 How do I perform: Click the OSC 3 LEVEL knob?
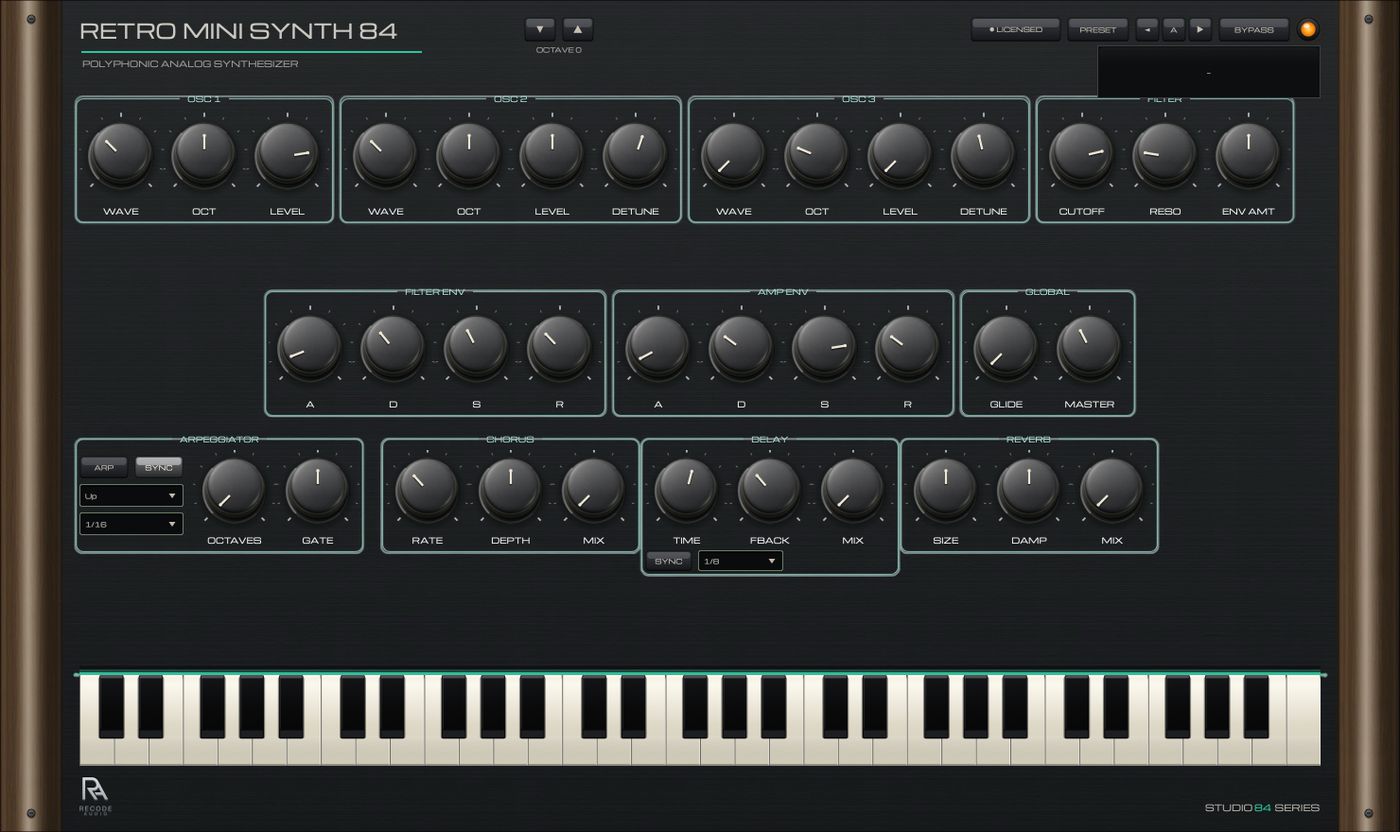pyautogui.click(x=899, y=154)
